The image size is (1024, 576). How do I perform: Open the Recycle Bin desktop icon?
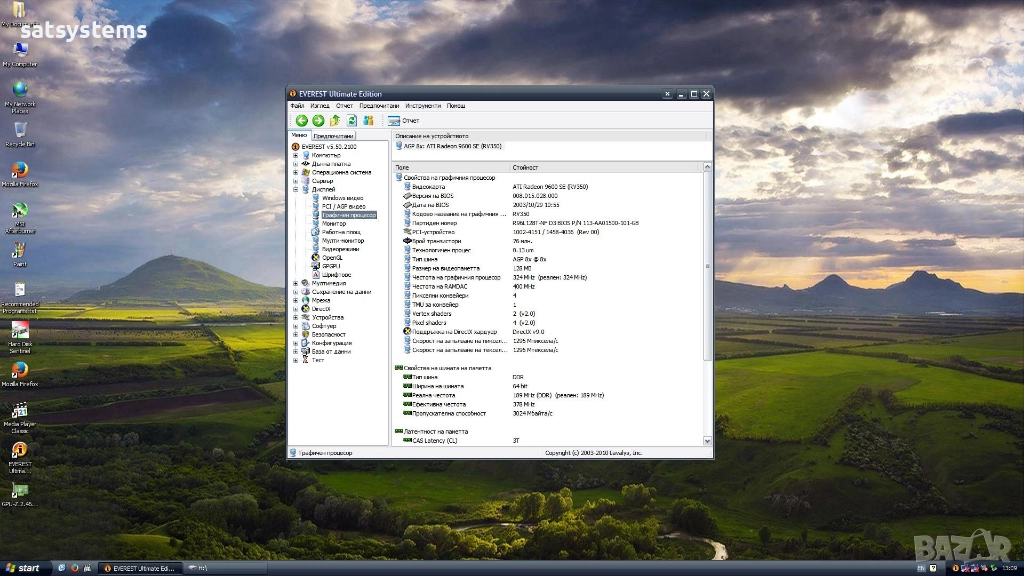19,132
